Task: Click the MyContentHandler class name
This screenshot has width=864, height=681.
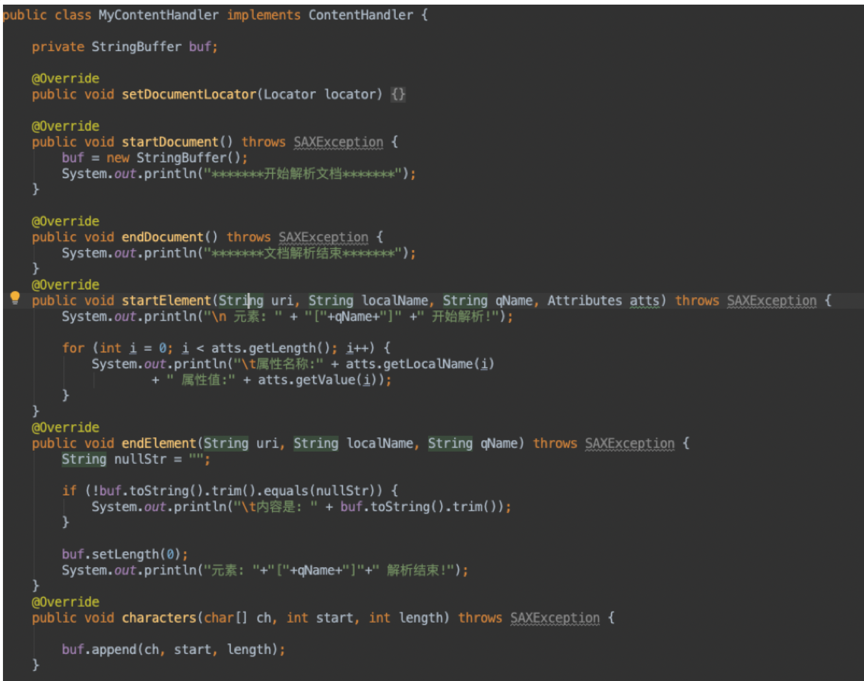Action: pos(158,15)
